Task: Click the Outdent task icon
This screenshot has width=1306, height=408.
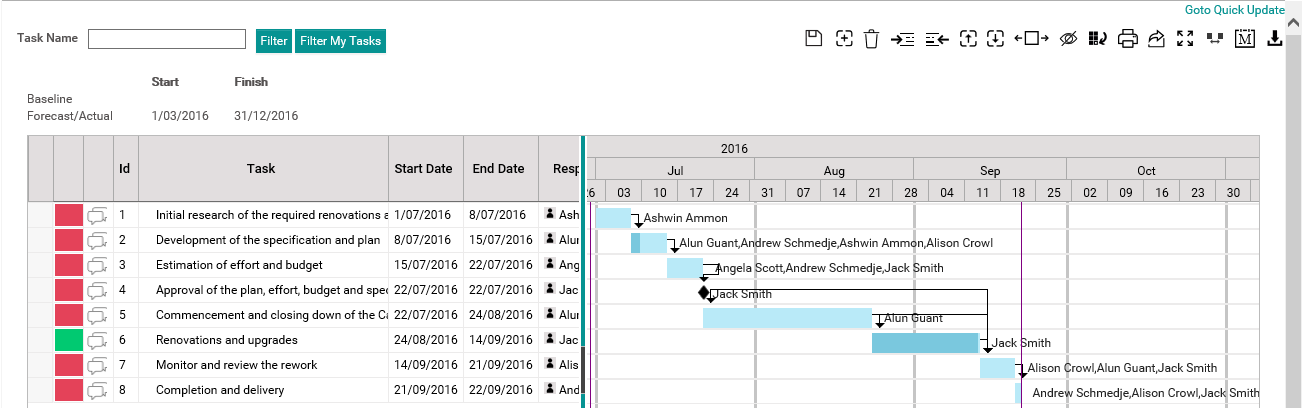Action: tap(937, 39)
